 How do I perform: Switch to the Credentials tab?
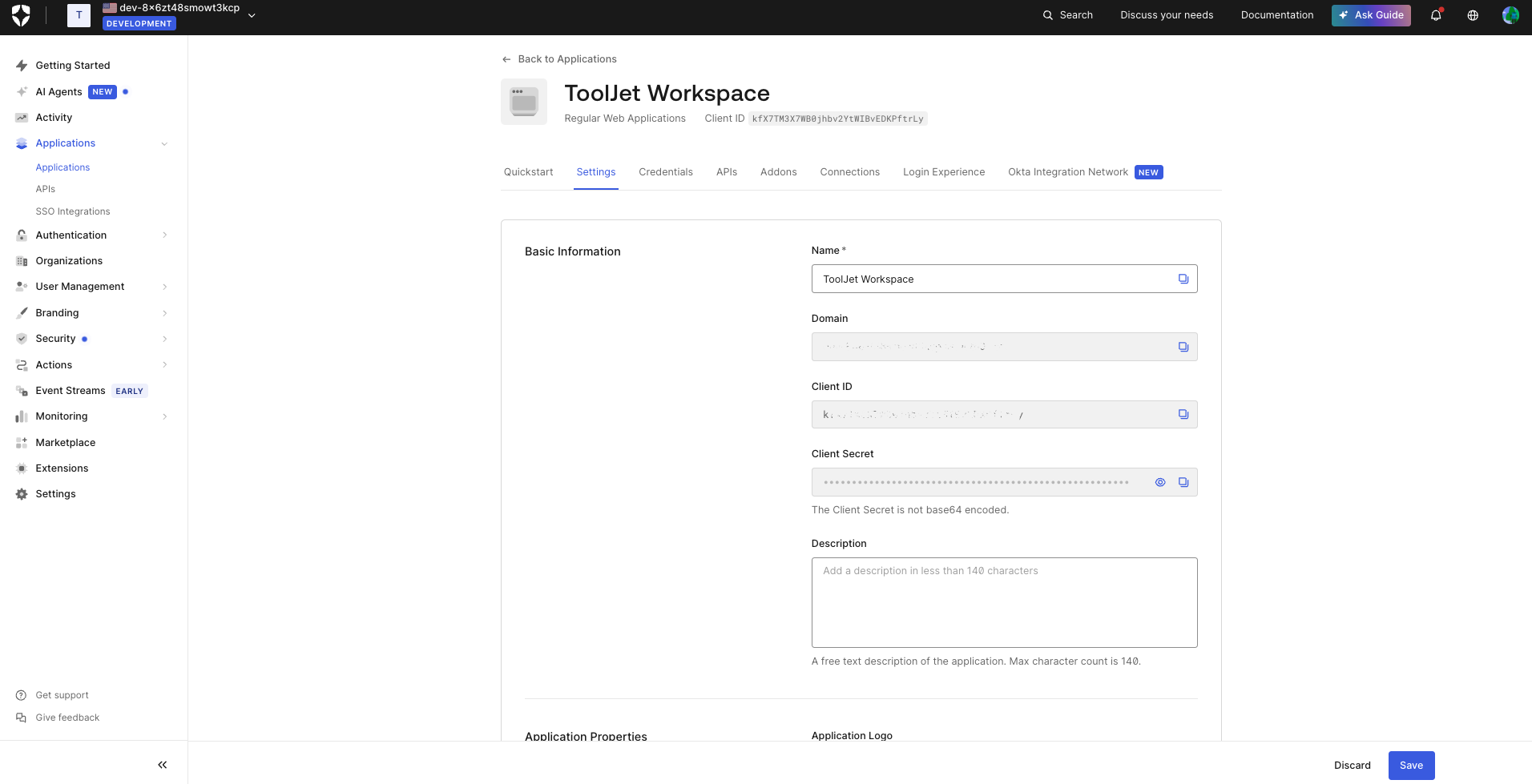click(665, 171)
